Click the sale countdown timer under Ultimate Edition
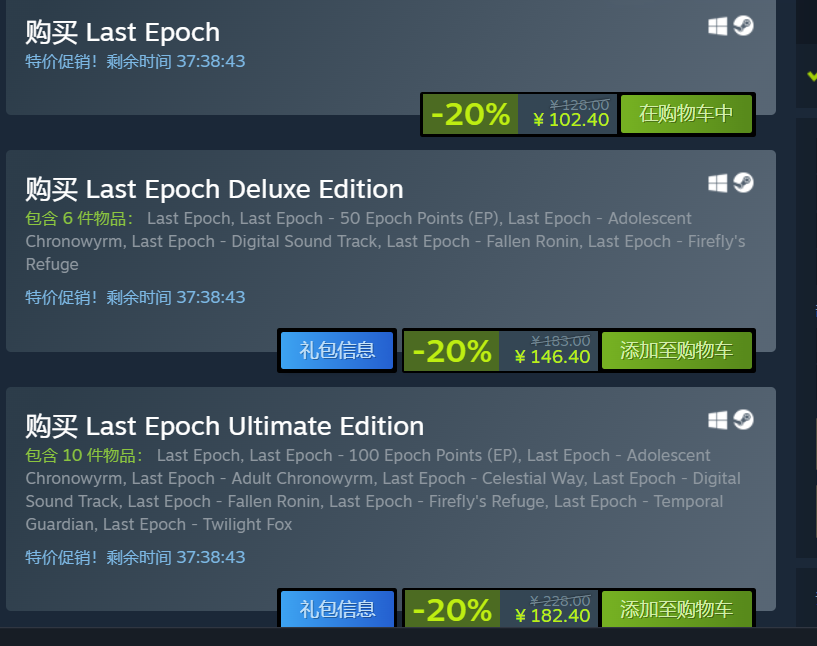 (135, 557)
